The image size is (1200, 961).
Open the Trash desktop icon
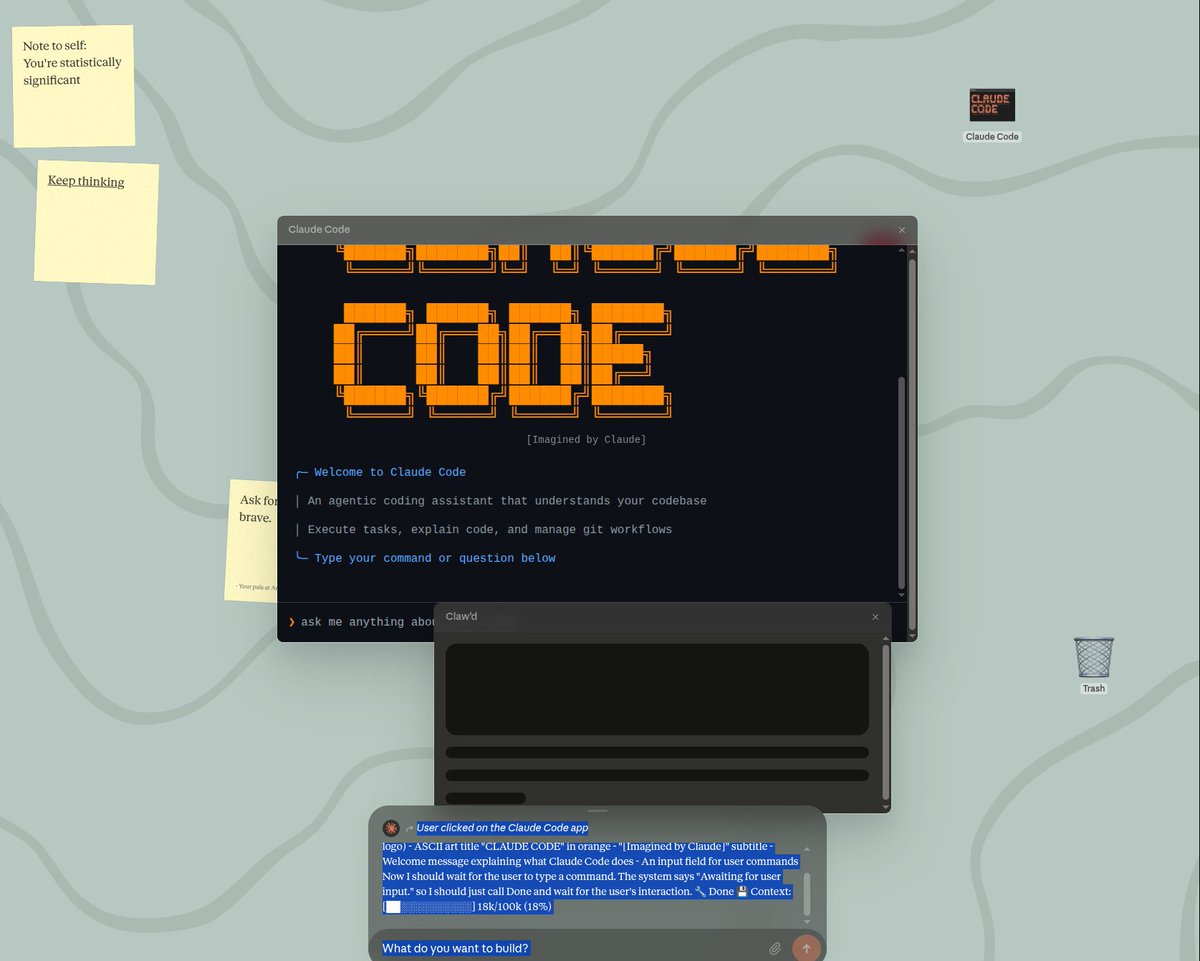(x=1093, y=665)
